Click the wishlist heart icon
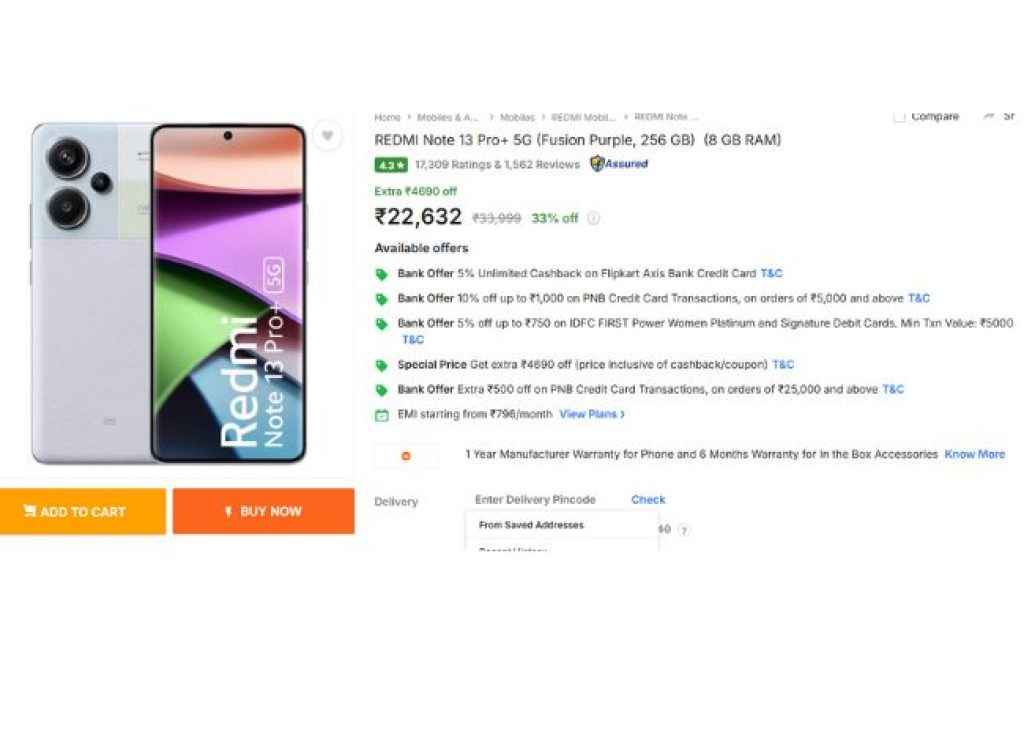1024x756 pixels. pos(328,136)
